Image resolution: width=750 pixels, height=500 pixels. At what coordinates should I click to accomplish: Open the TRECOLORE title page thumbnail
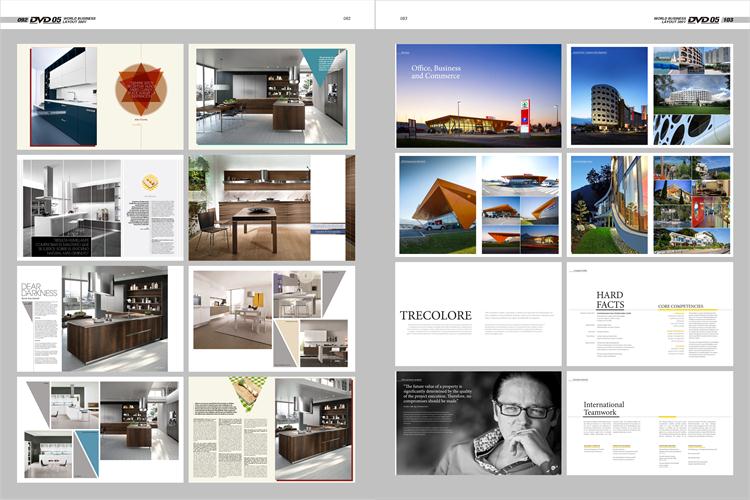478,314
